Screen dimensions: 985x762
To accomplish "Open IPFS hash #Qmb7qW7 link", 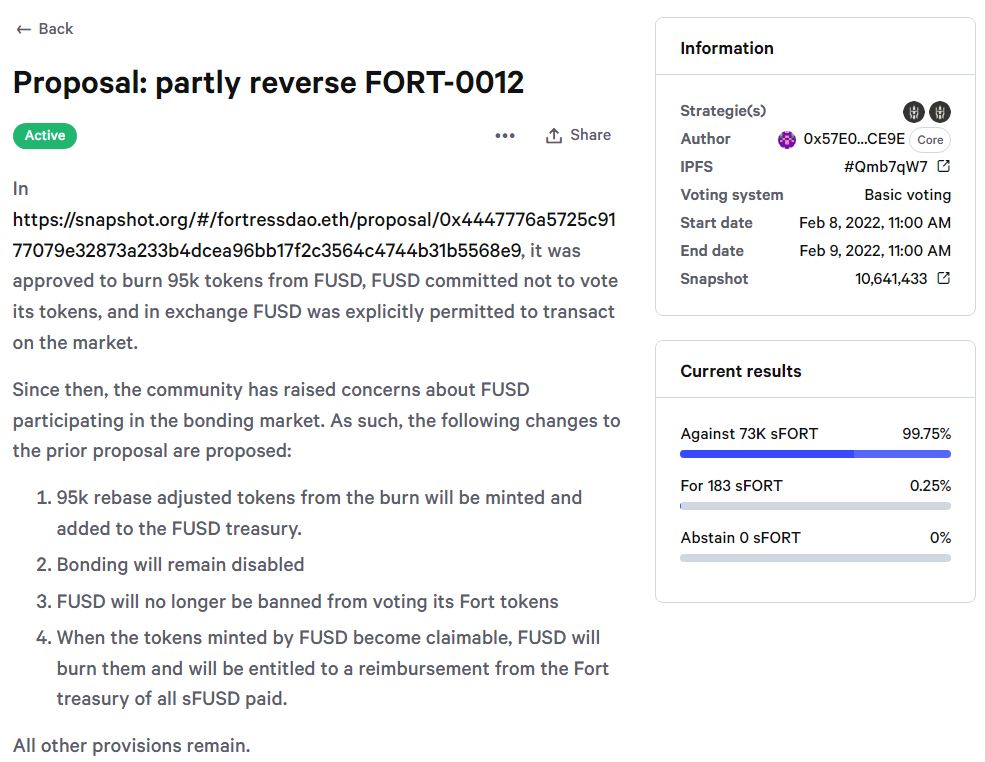I will point(885,166).
